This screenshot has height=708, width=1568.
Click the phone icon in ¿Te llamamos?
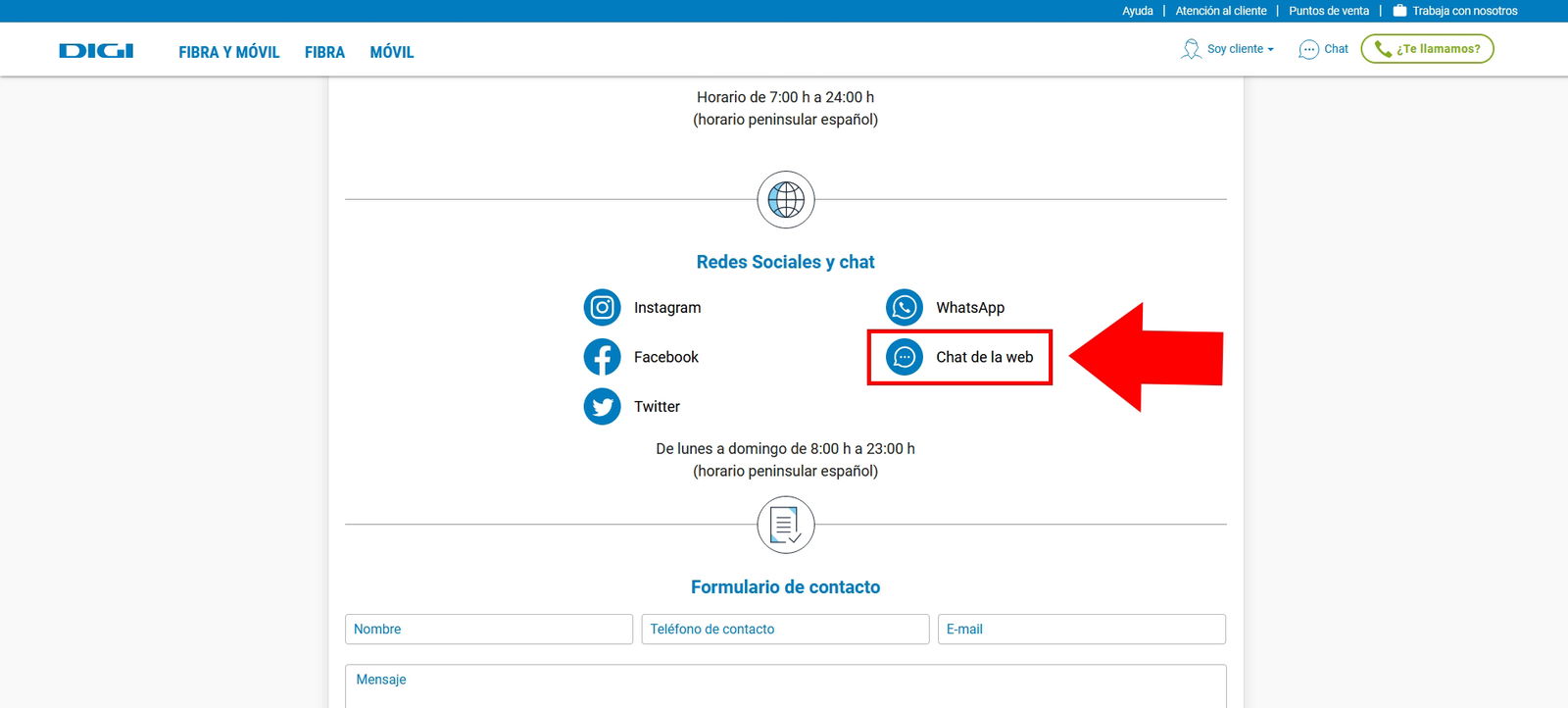pyautogui.click(x=1383, y=49)
